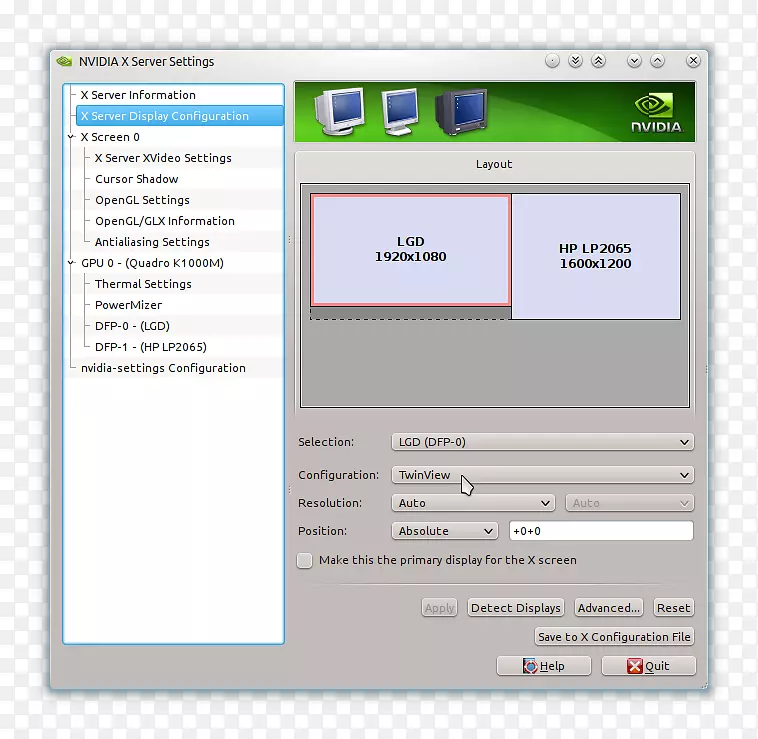
Task: Select X Server Information in the tree
Action: pos(138,95)
